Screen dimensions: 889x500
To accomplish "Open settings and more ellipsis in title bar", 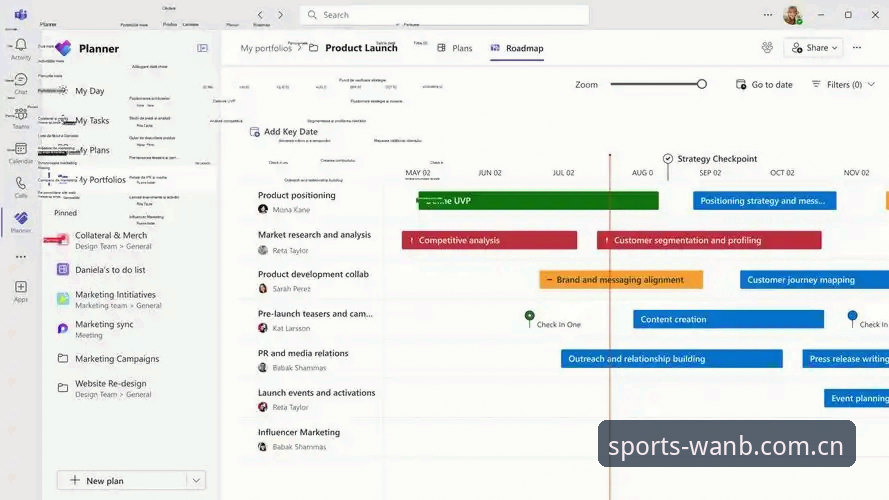I will [768, 15].
